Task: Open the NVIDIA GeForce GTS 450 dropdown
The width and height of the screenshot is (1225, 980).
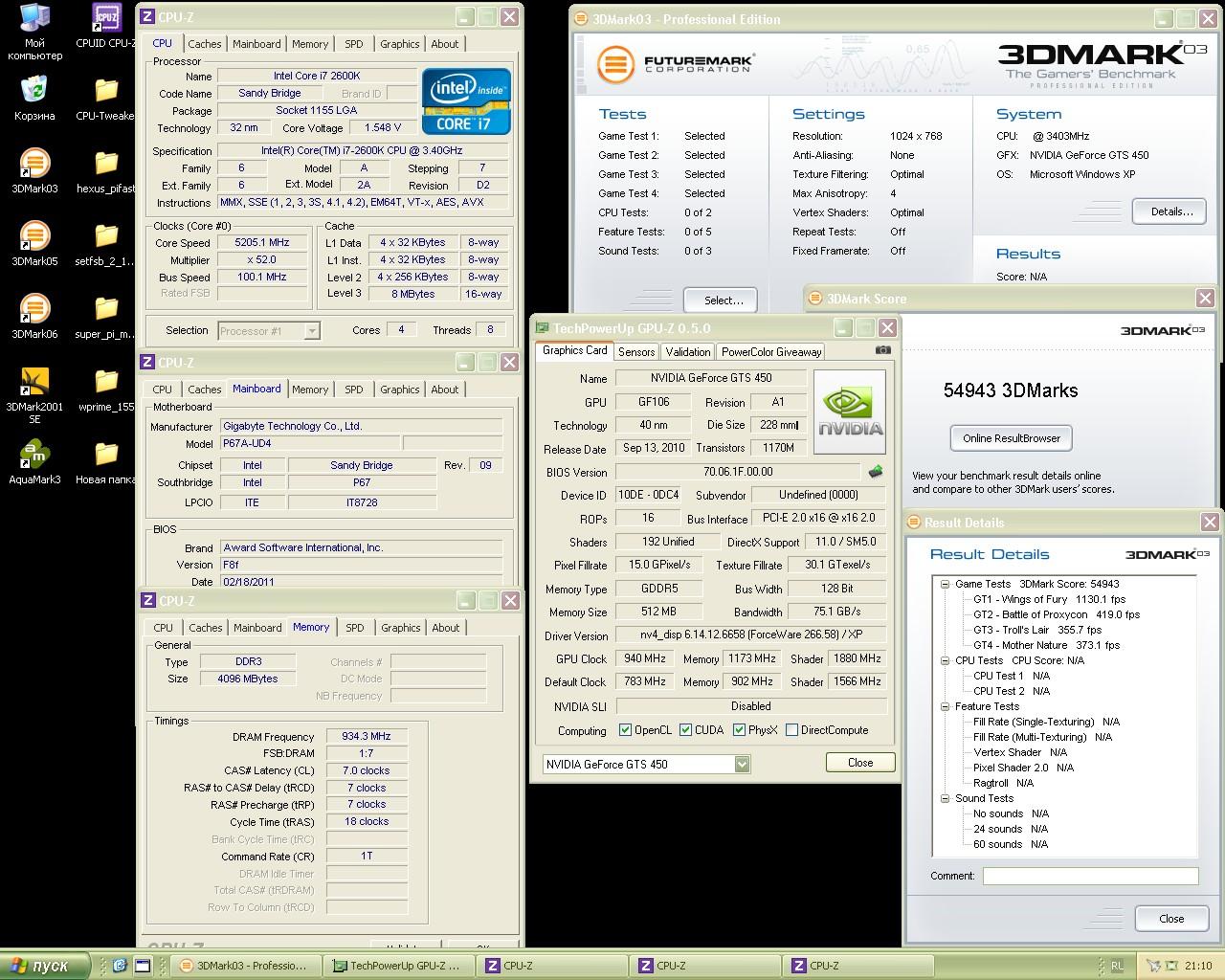Action: point(646,764)
